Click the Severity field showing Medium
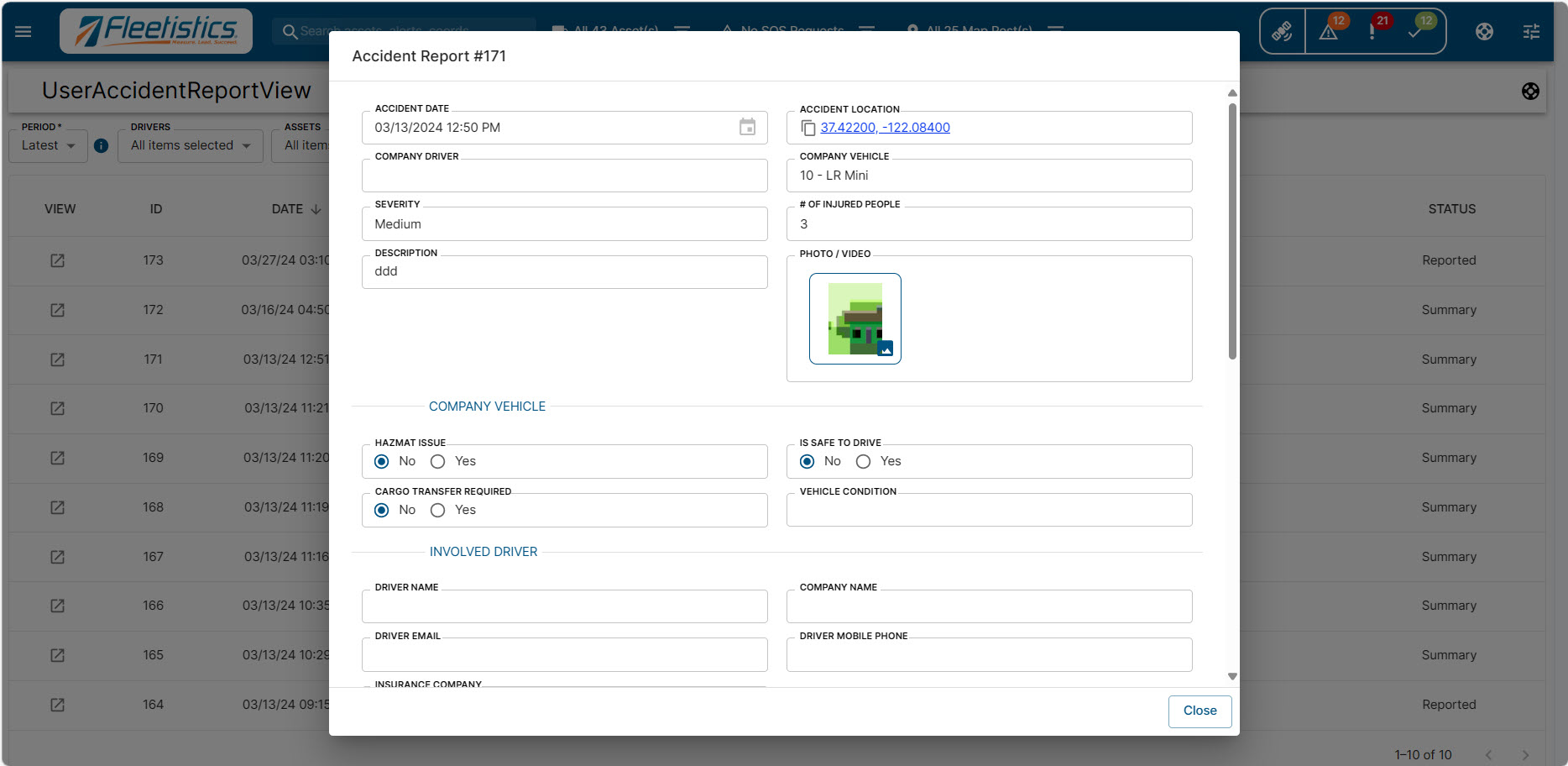This screenshot has width=1568, height=766. click(564, 224)
